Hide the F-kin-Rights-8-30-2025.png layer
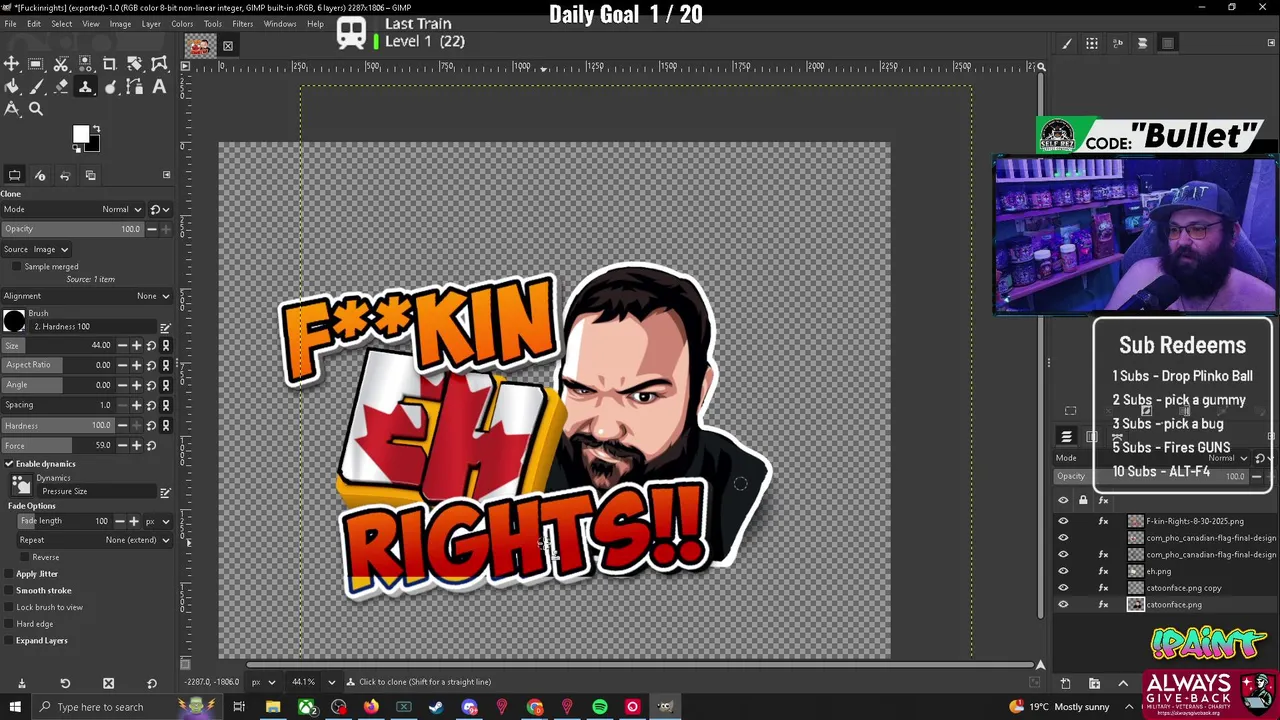The height and width of the screenshot is (720, 1280). tap(1063, 521)
